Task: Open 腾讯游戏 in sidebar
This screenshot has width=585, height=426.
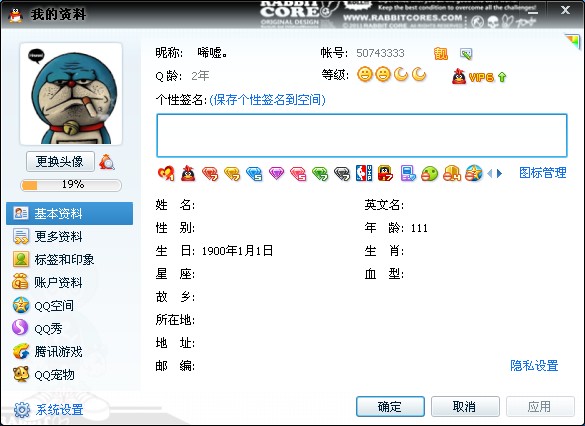Action: pos(69,352)
